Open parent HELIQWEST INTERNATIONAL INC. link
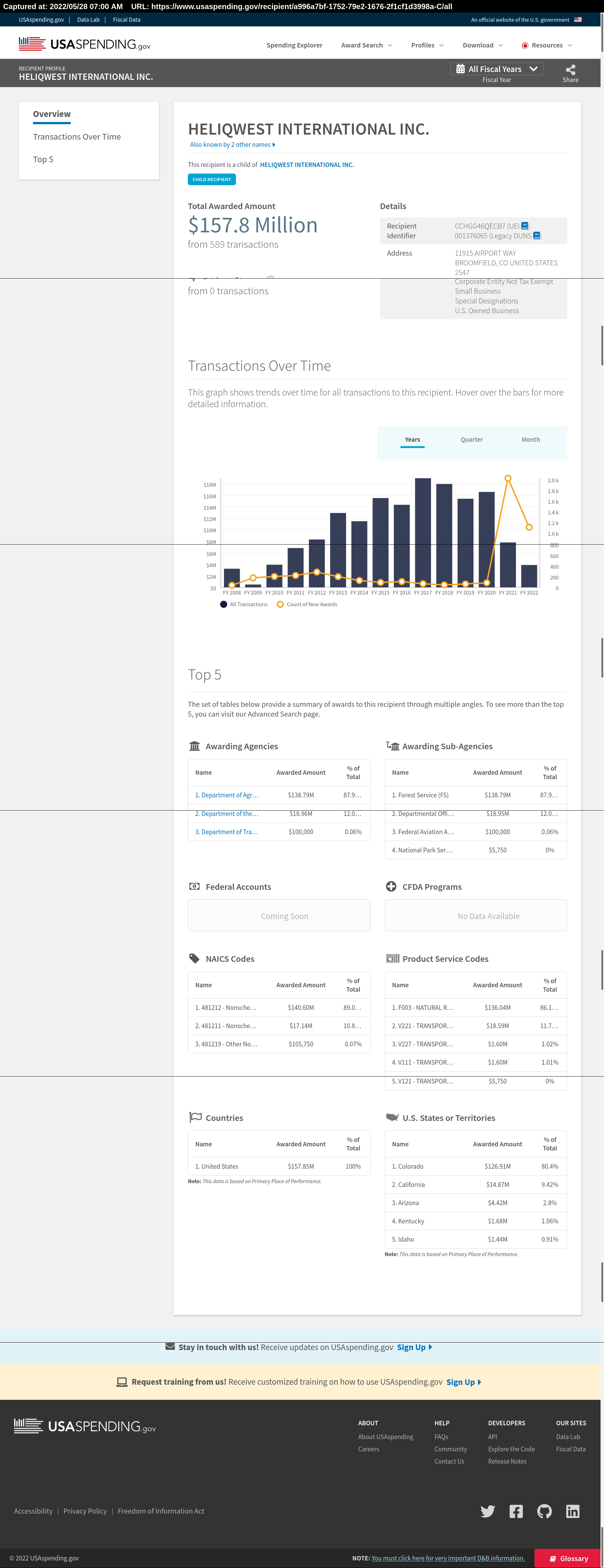The image size is (604, 1568). pyautogui.click(x=307, y=165)
